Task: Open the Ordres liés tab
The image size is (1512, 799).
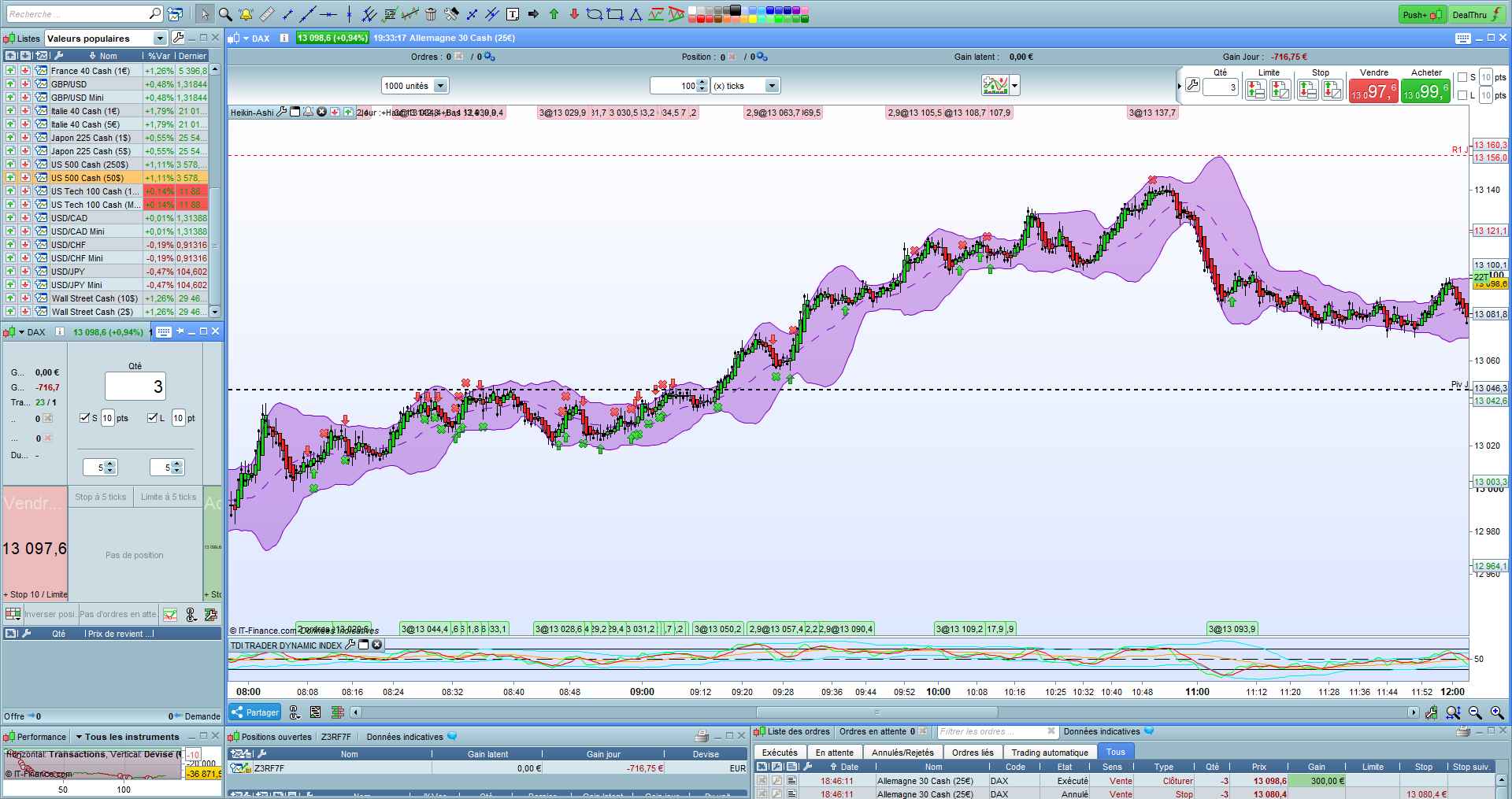Action: pos(973,753)
